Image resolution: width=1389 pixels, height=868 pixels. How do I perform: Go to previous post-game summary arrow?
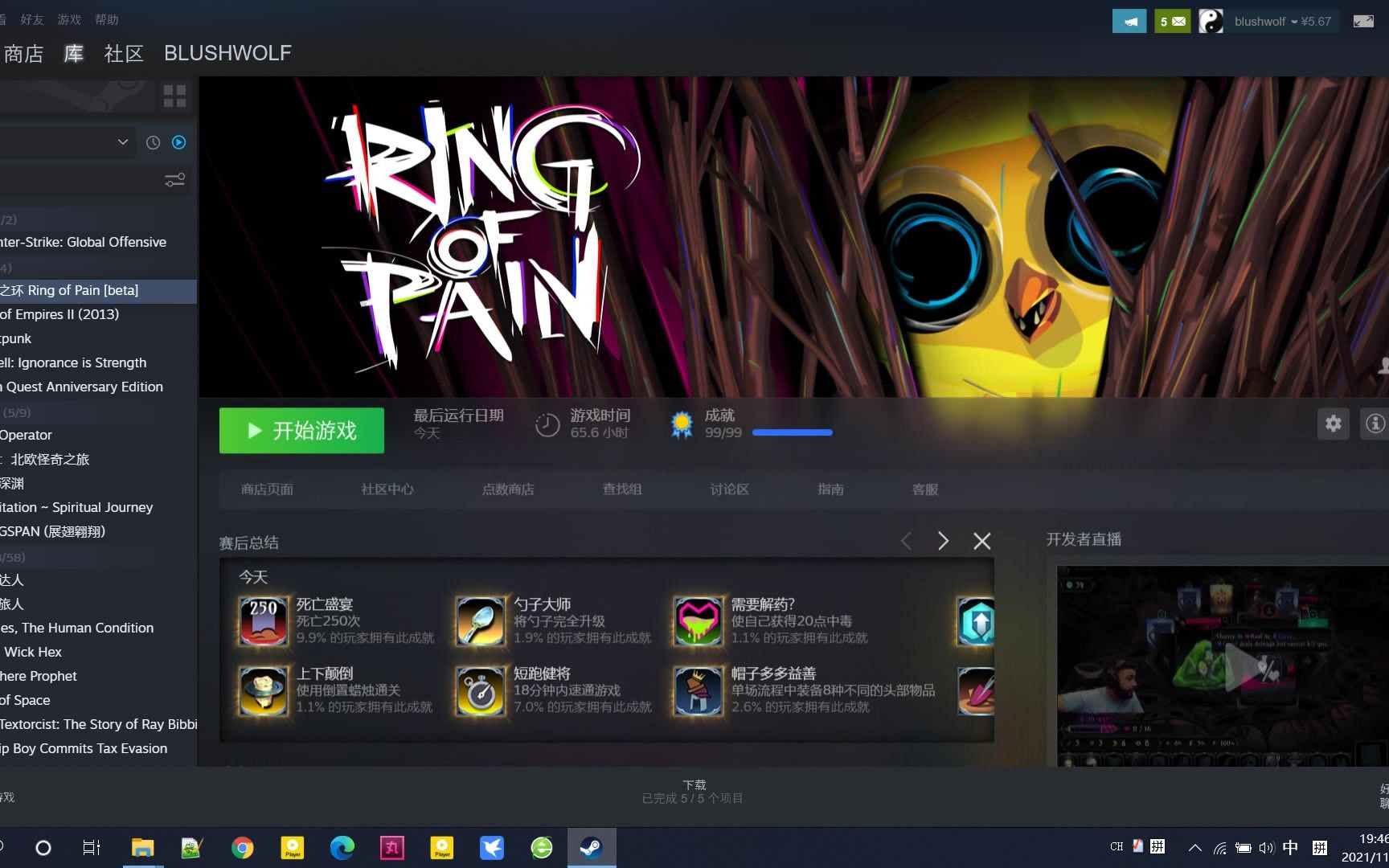(x=906, y=541)
